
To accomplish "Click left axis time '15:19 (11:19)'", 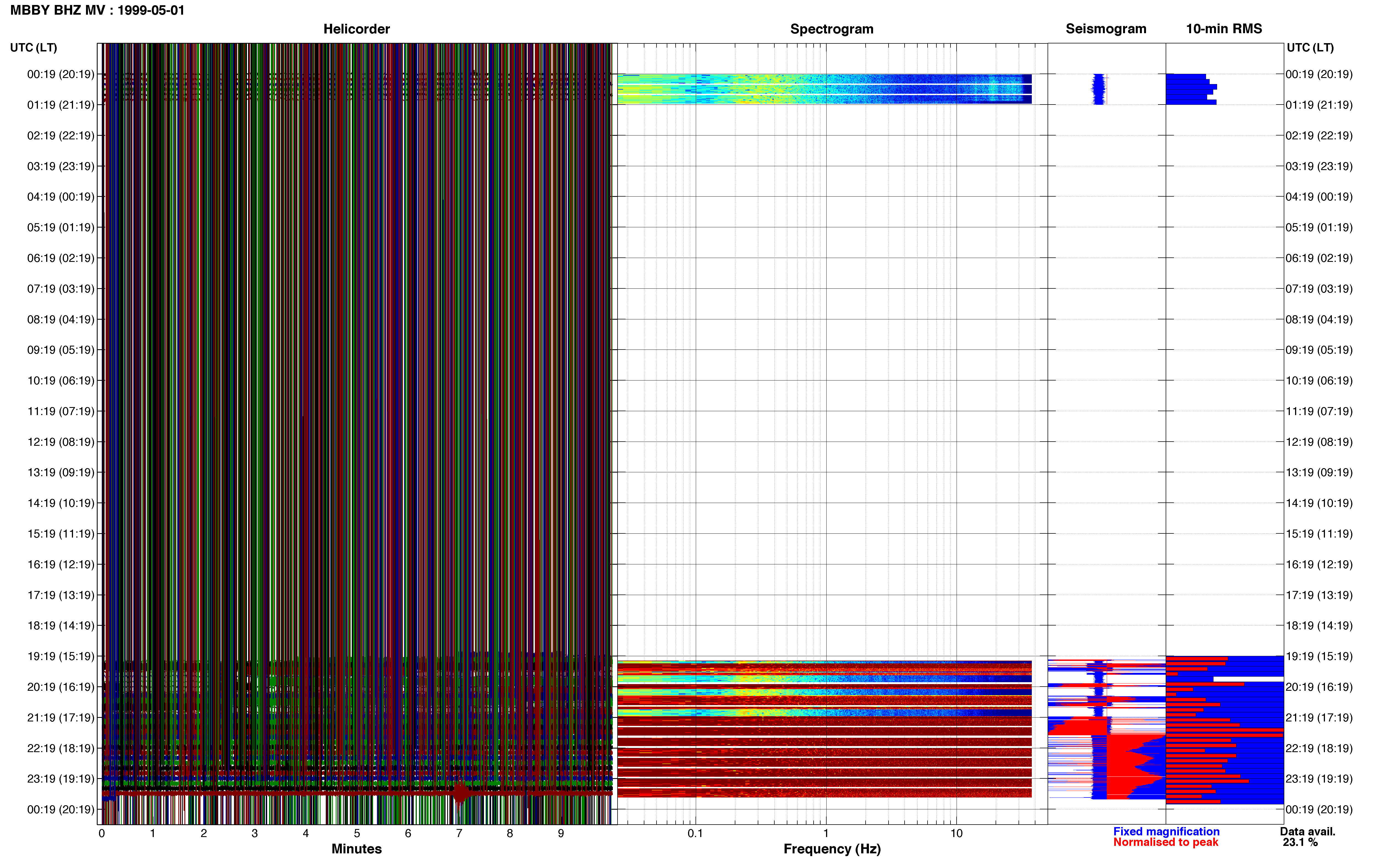I will click(x=61, y=534).
